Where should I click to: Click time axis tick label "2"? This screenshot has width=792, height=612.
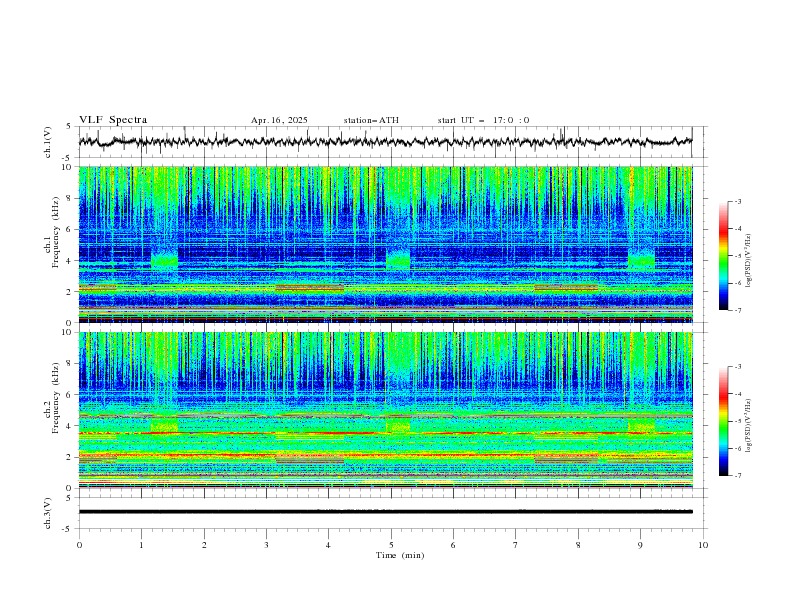204,545
